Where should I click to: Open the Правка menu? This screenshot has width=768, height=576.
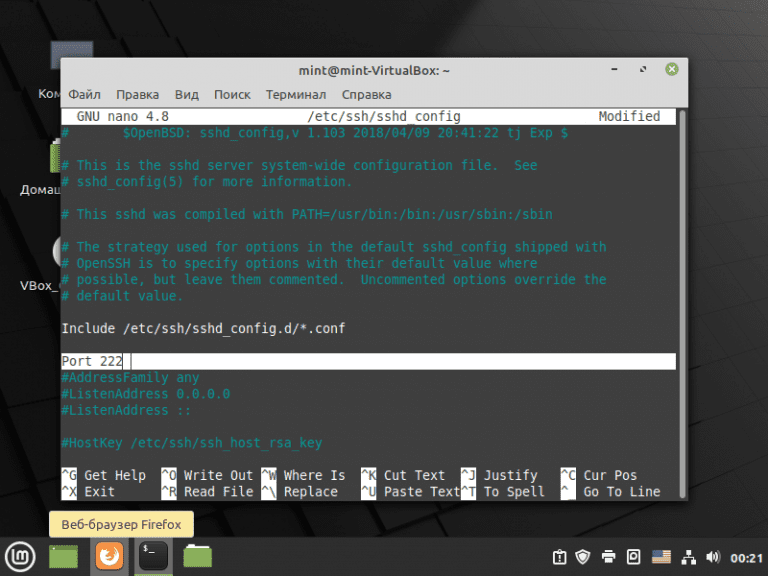point(138,95)
